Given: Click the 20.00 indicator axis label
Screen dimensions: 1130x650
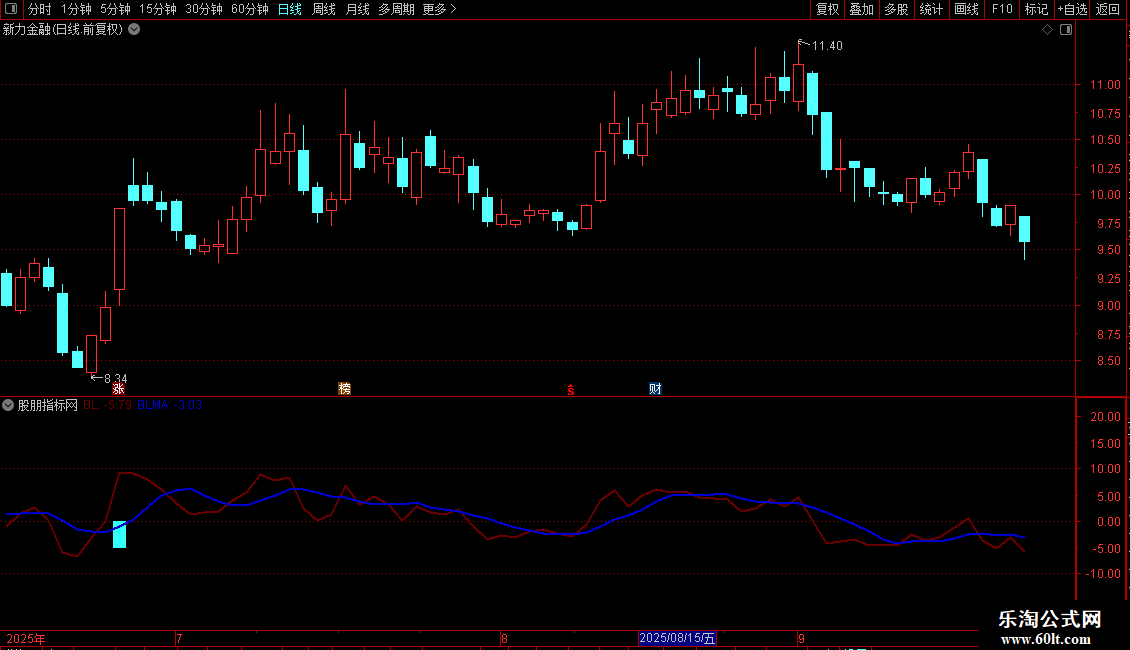Looking at the screenshot, I should click(1105, 417).
